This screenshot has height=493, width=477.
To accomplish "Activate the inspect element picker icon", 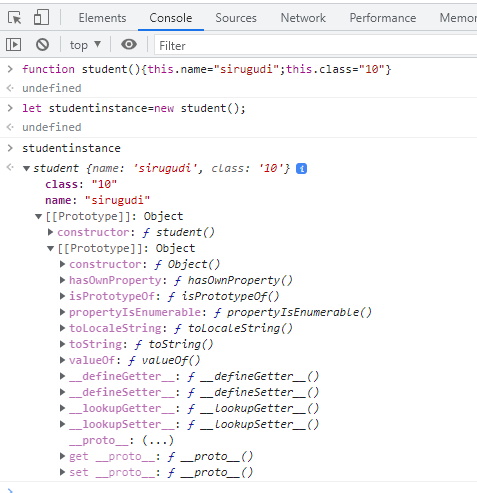I will coord(14,17).
